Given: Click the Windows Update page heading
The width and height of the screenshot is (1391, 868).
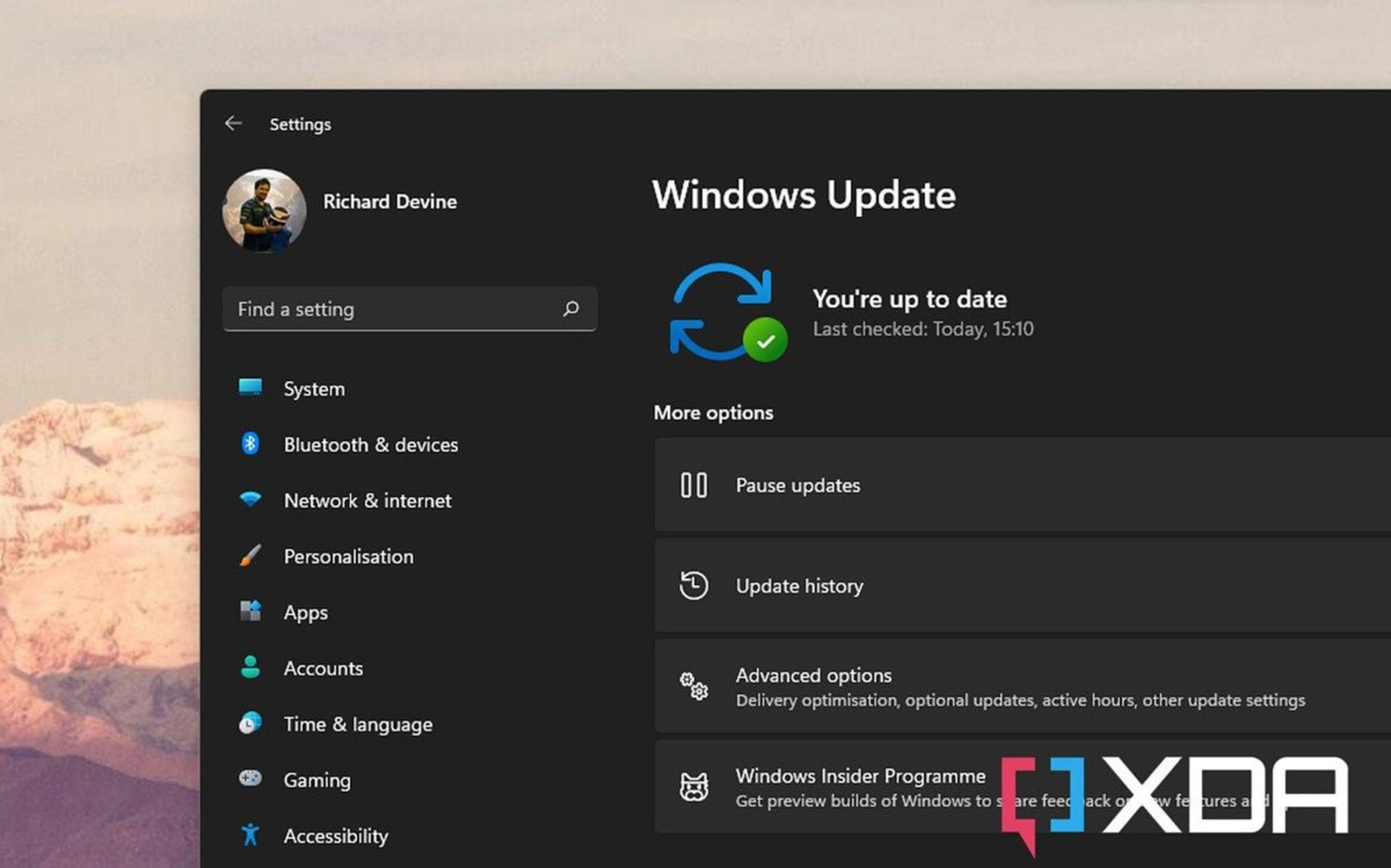Looking at the screenshot, I should coord(803,195).
